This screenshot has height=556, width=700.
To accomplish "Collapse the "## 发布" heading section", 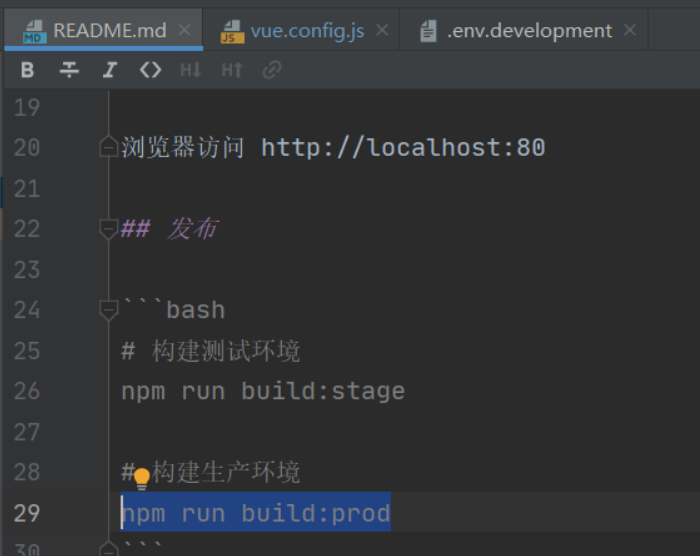I will [109, 229].
